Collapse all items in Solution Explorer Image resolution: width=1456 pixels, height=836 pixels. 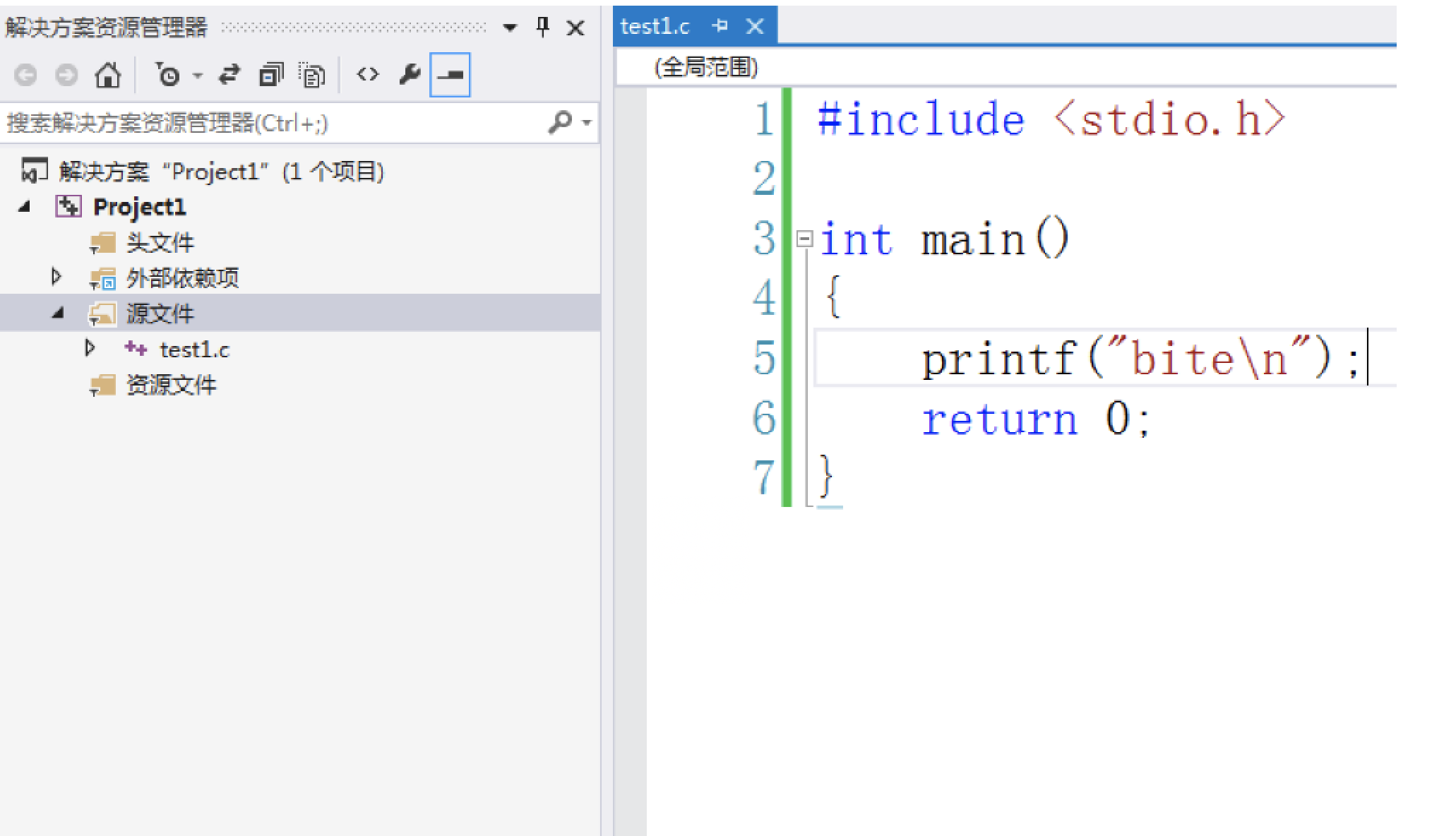[270, 75]
